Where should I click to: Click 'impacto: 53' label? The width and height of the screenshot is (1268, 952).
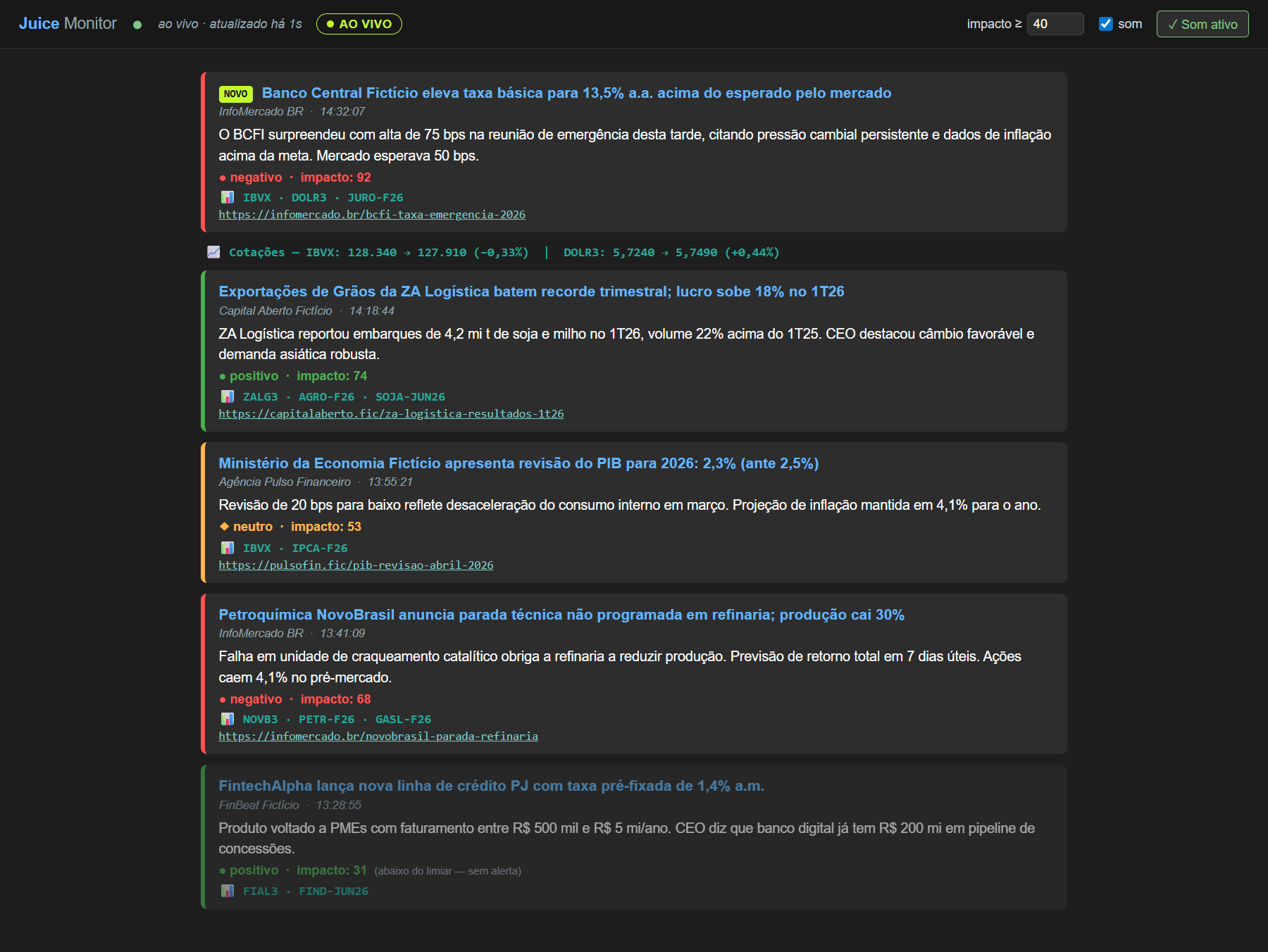pyautogui.click(x=326, y=527)
